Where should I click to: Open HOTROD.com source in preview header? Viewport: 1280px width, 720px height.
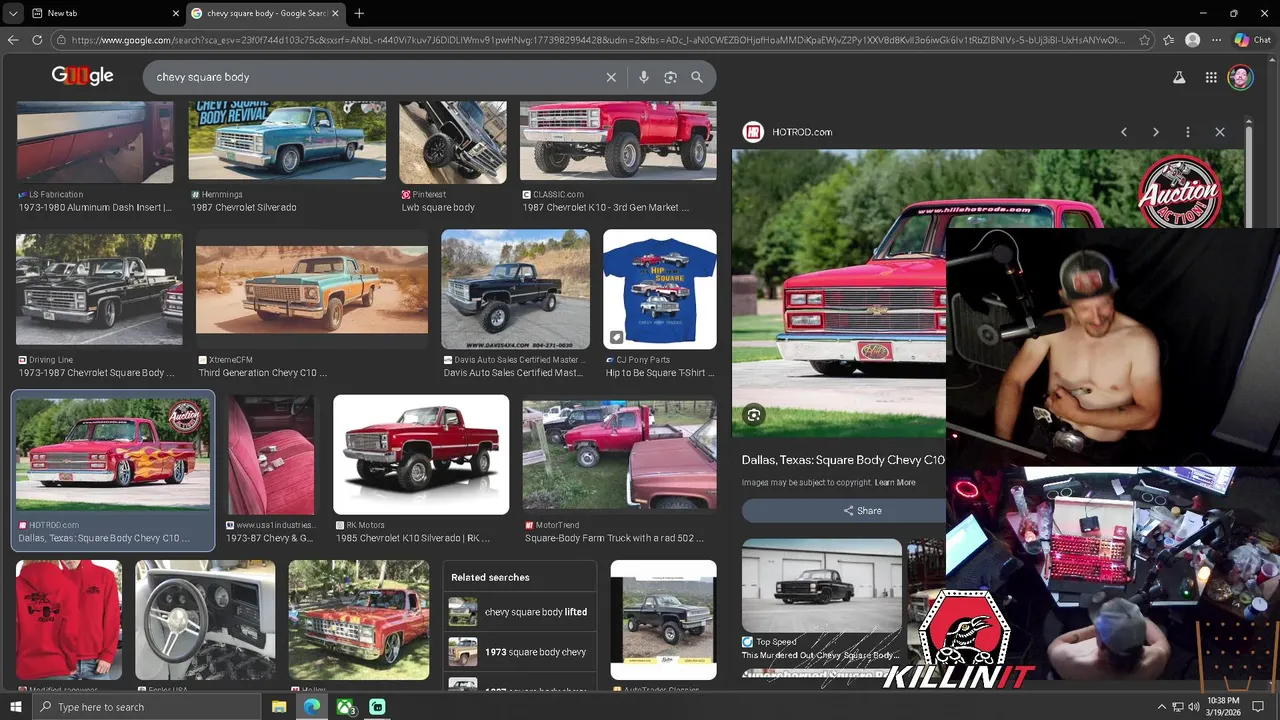[x=788, y=132]
